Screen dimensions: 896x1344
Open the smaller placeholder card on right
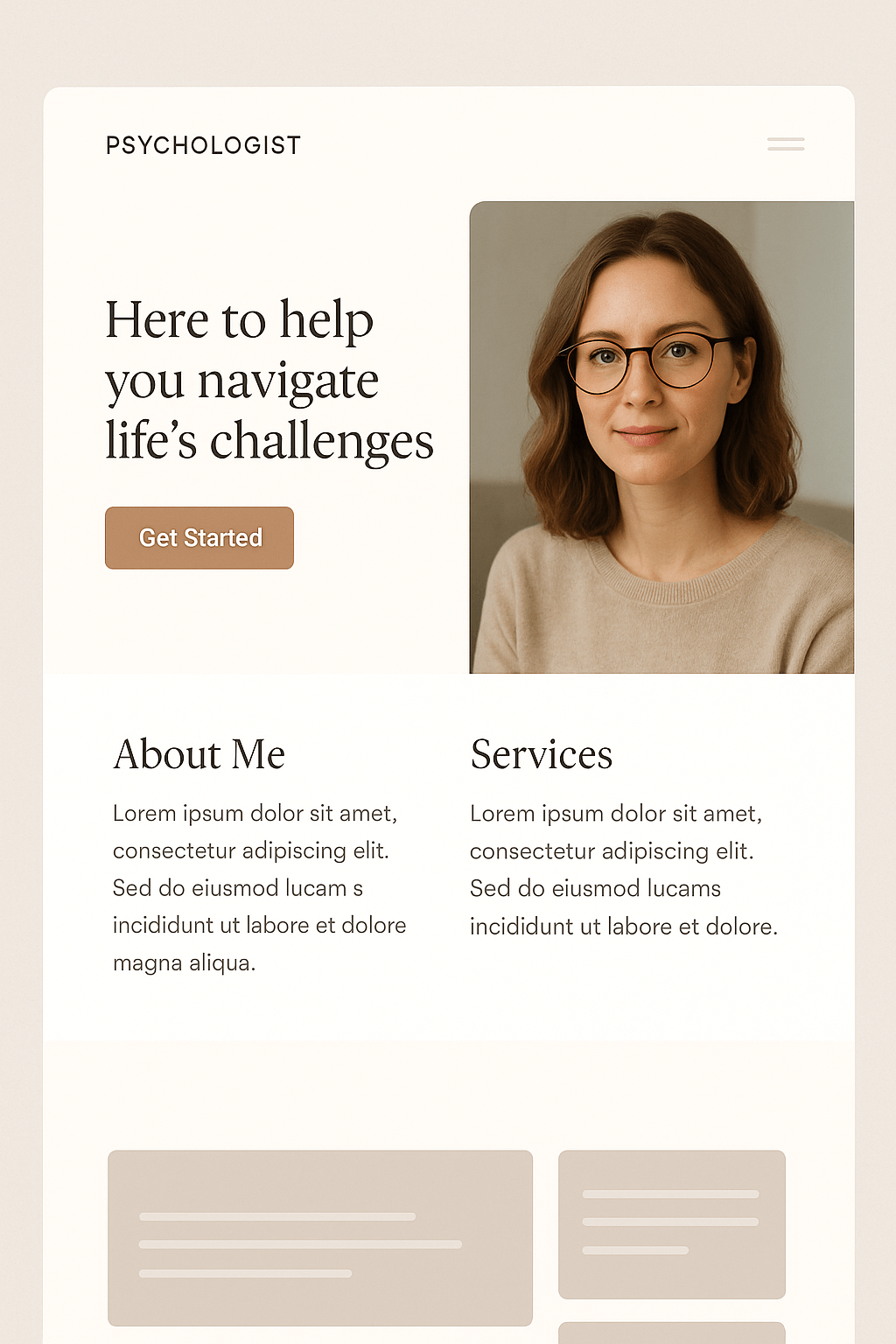pos(672,1224)
